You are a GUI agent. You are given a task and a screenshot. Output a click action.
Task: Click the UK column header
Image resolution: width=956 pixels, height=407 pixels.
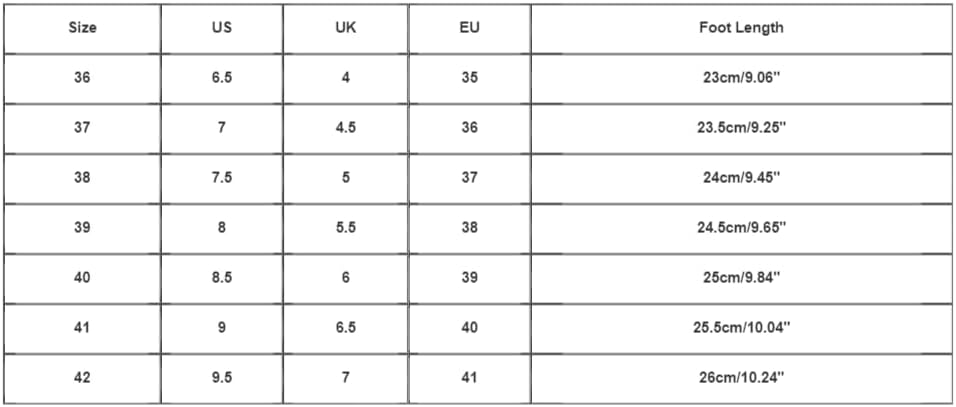(x=345, y=28)
